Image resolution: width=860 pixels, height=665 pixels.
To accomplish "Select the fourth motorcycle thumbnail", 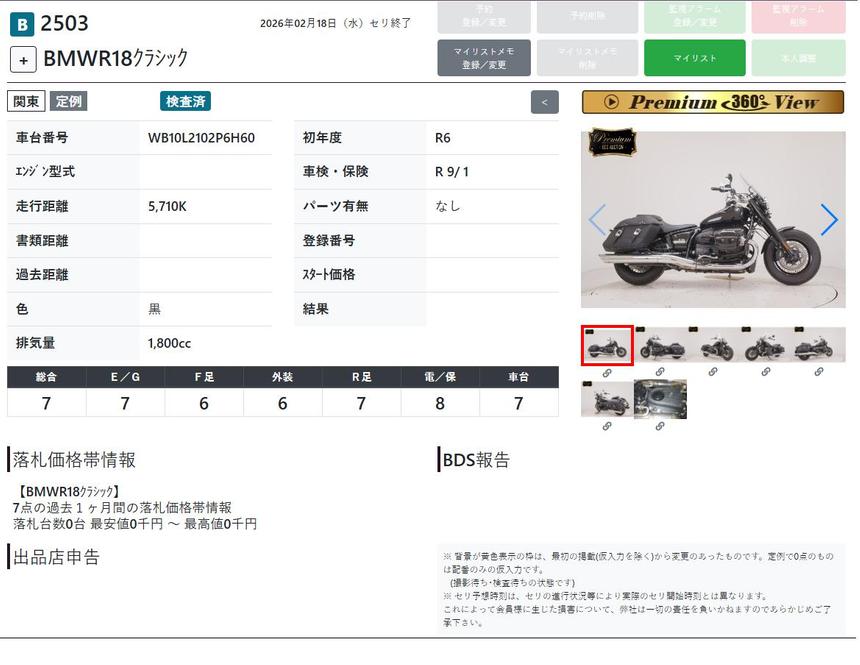I will 766,346.
